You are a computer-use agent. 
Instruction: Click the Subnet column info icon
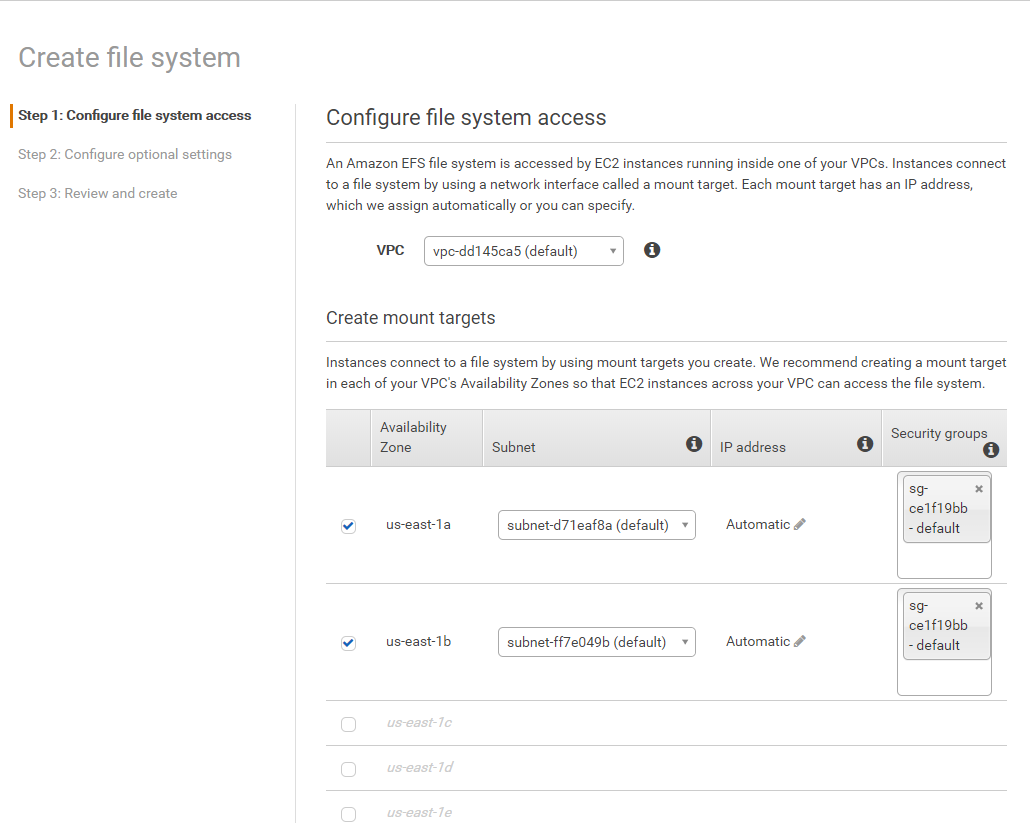[x=694, y=444]
